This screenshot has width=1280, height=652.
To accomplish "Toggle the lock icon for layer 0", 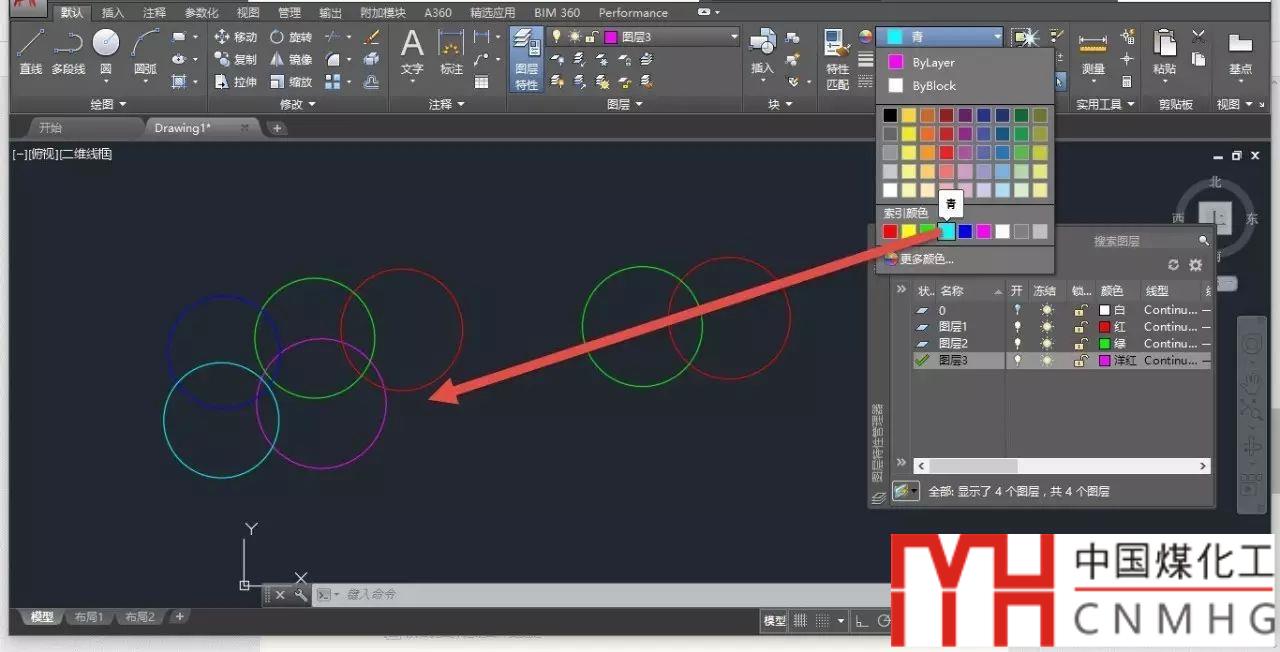I will pyautogui.click(x=1080, y=311).
